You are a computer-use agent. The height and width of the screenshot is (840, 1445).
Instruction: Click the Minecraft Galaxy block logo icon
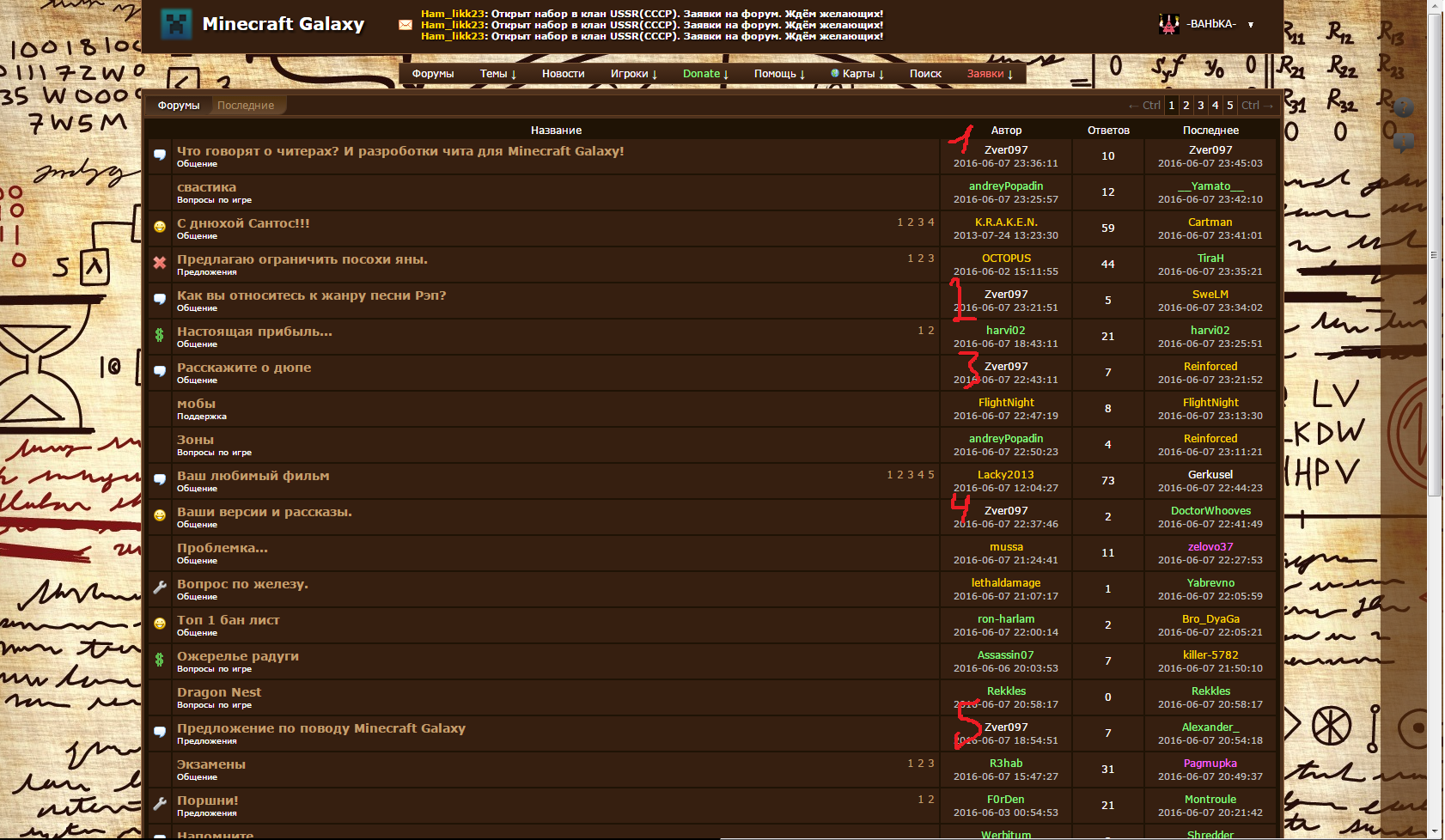point(176,24)
